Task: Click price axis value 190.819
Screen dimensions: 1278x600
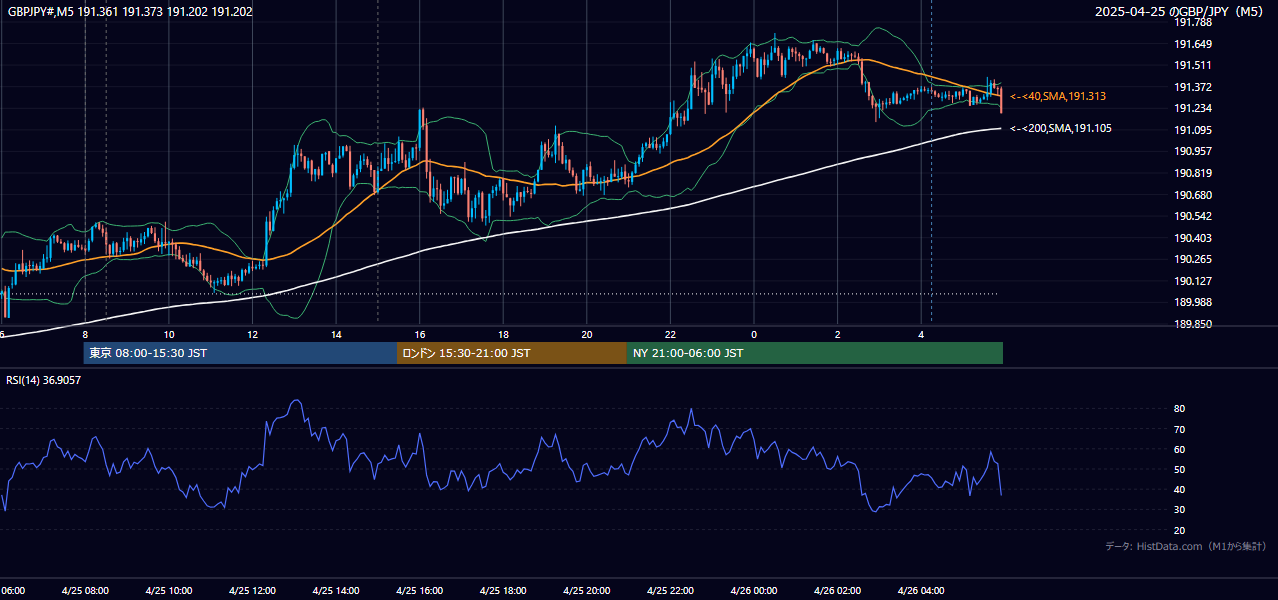Action: coord(1193,173)
